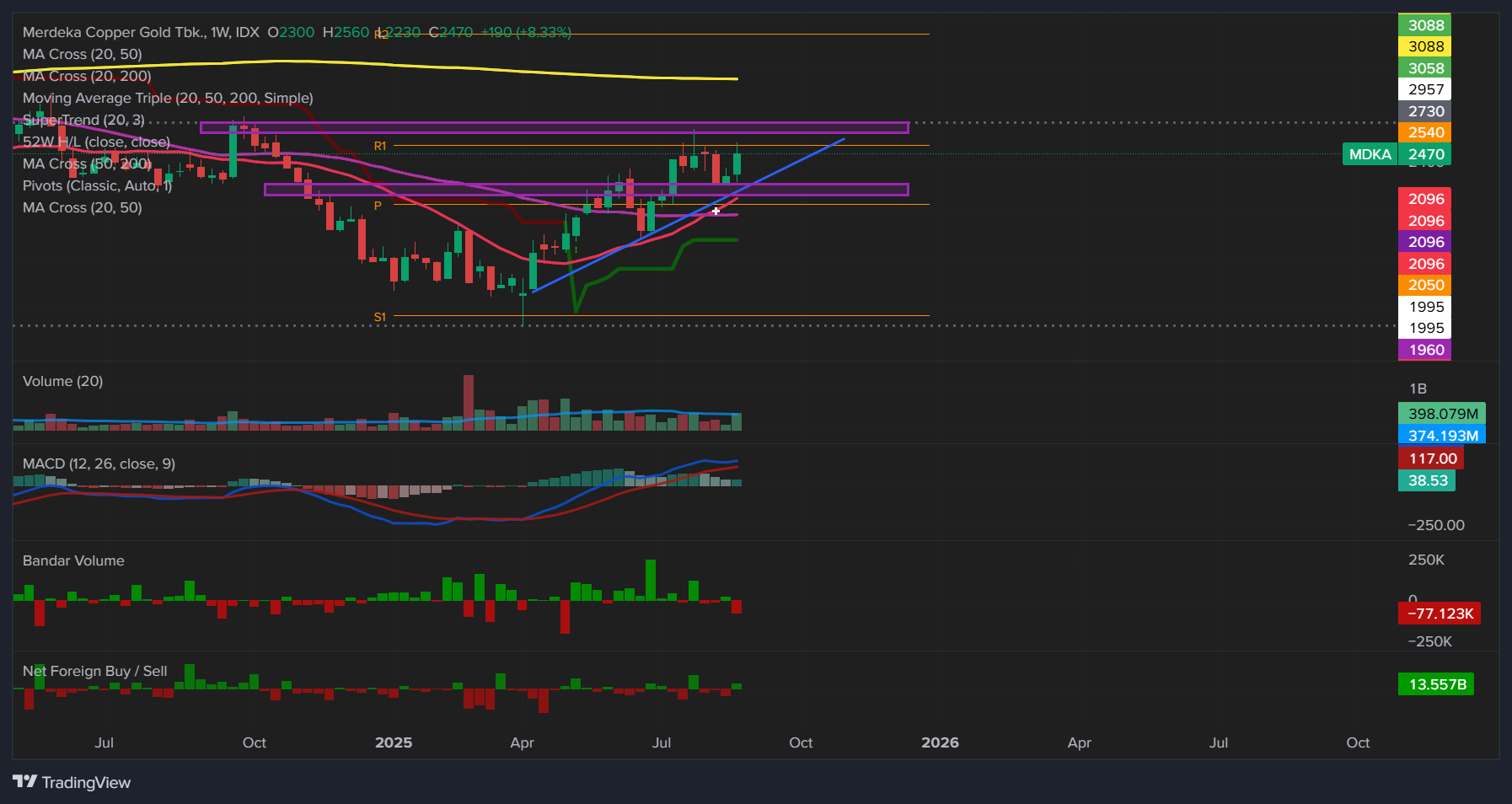
Task: Select the Volume (20) pane label
Action: click(62, 381)
